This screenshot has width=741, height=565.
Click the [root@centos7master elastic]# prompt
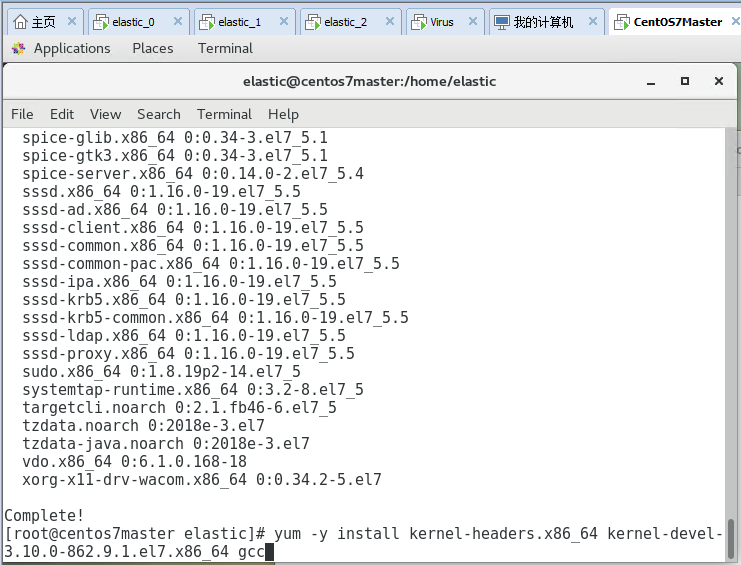[135, 534]
